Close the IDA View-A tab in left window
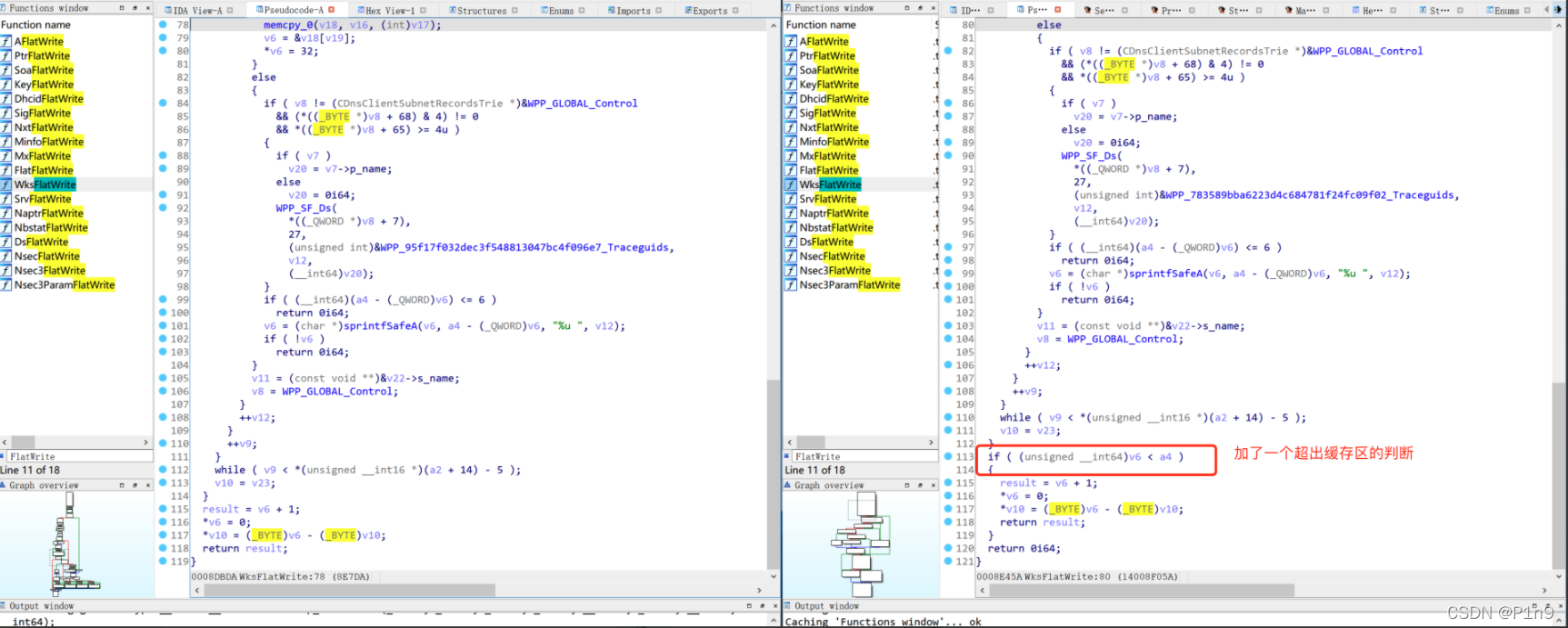Viewport: 1568px width, 628px height. click(229, 11)
